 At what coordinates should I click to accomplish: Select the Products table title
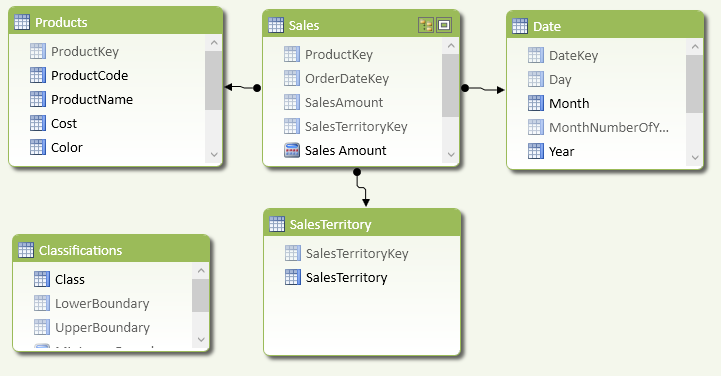61,22
